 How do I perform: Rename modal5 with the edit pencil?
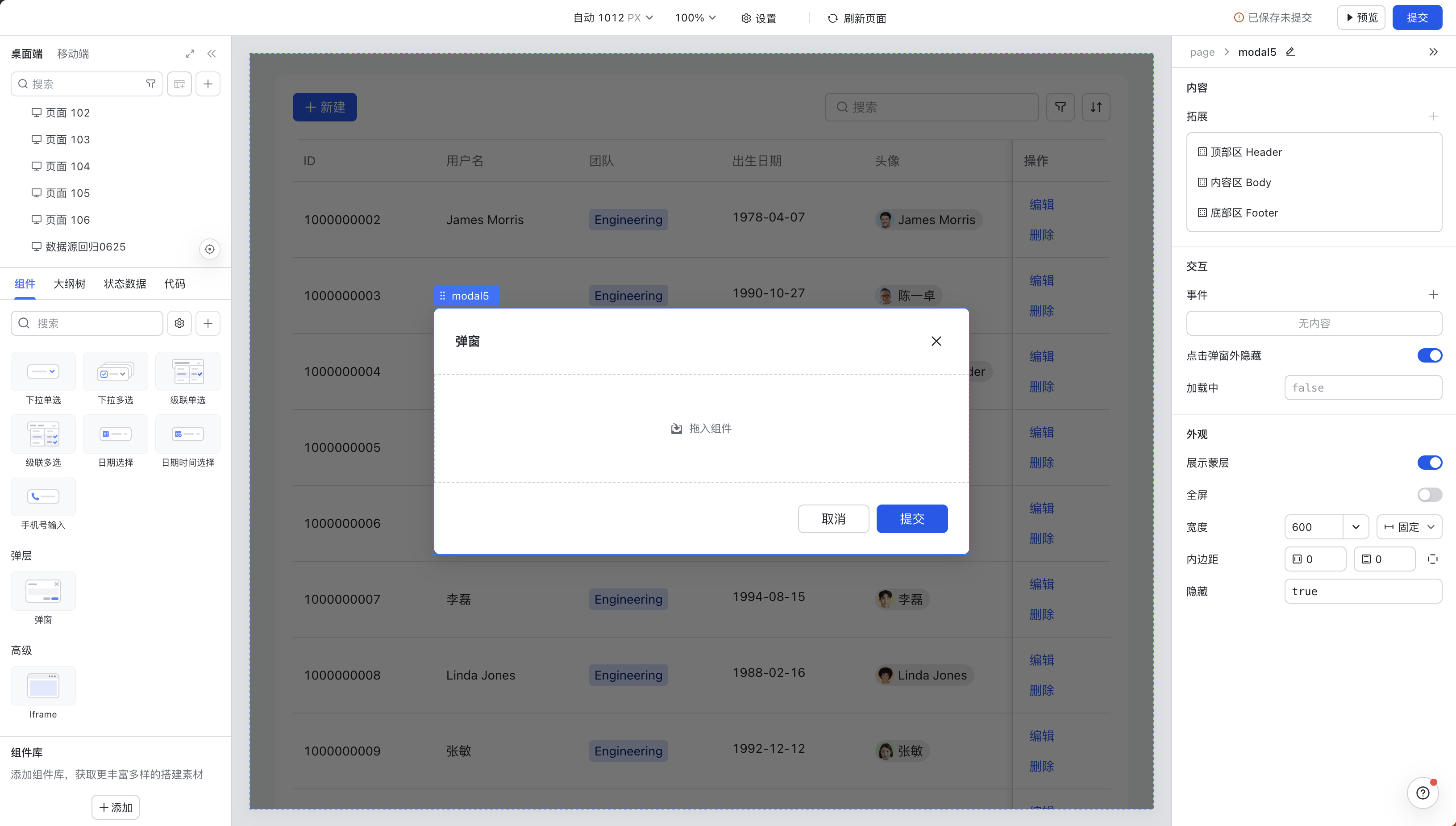[x=1290, y=52]
